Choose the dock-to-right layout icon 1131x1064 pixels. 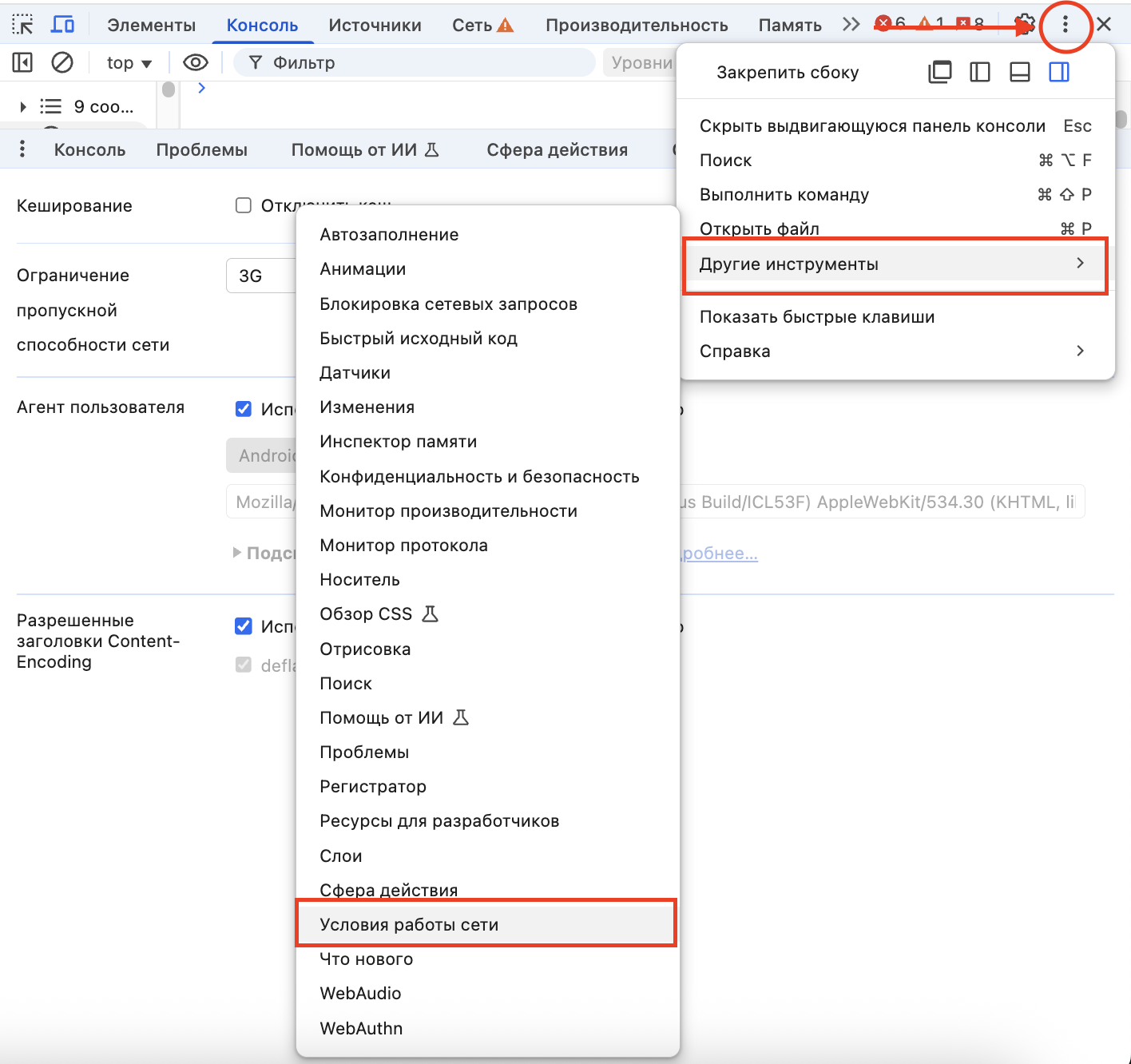1059,72
